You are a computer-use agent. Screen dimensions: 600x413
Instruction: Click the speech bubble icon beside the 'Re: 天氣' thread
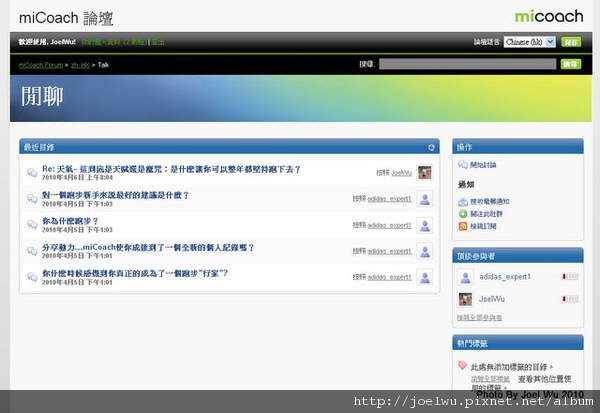coord(32,173)
